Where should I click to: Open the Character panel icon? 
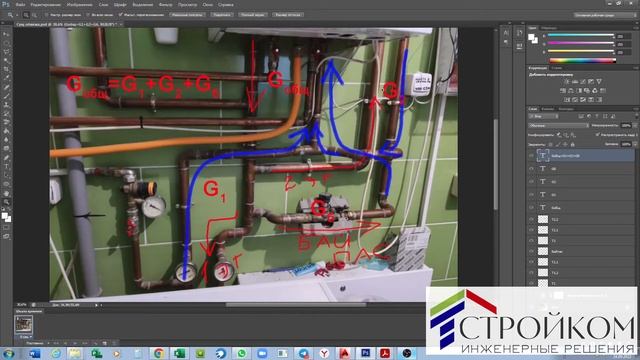(x=506, y=33)
